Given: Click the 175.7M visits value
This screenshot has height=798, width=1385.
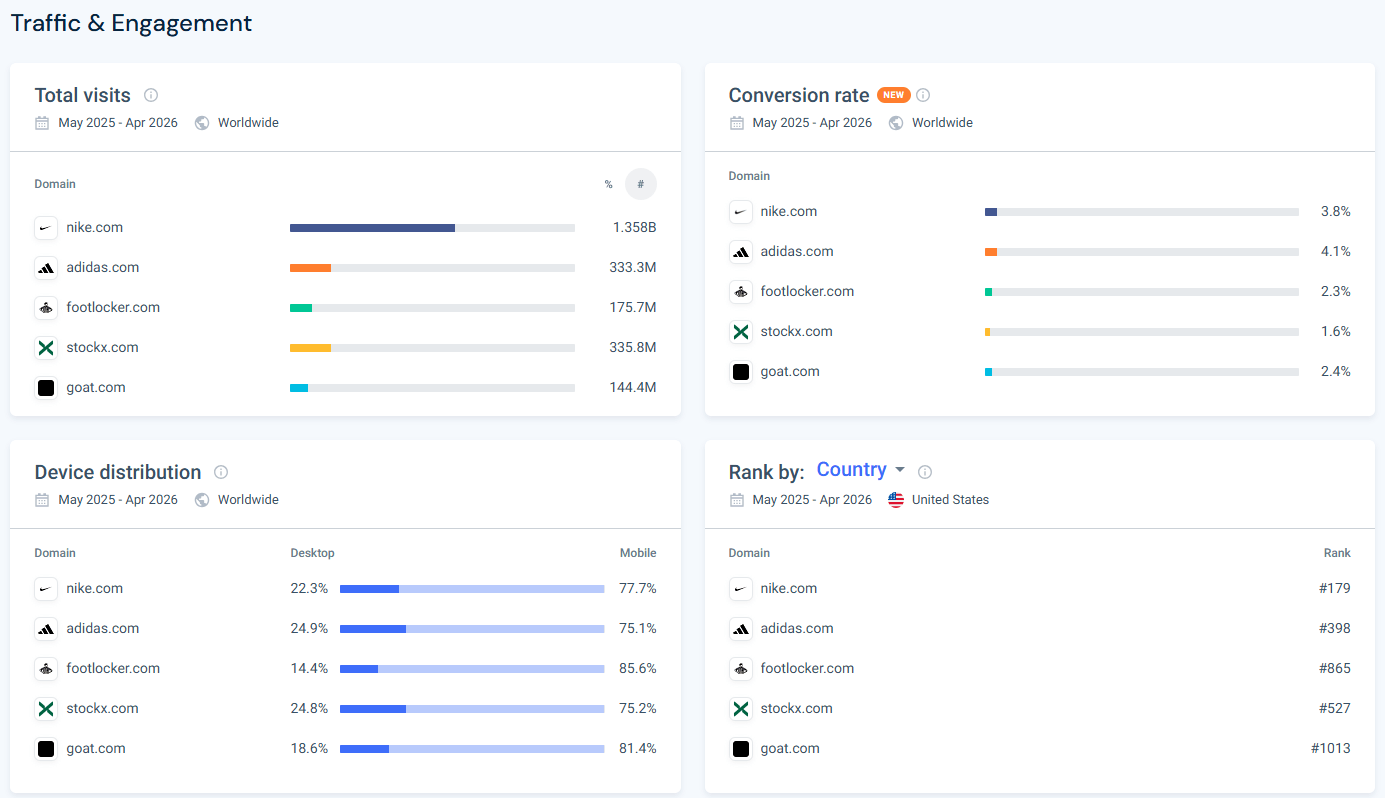Looking at the screenshot, I should (633, 308).
